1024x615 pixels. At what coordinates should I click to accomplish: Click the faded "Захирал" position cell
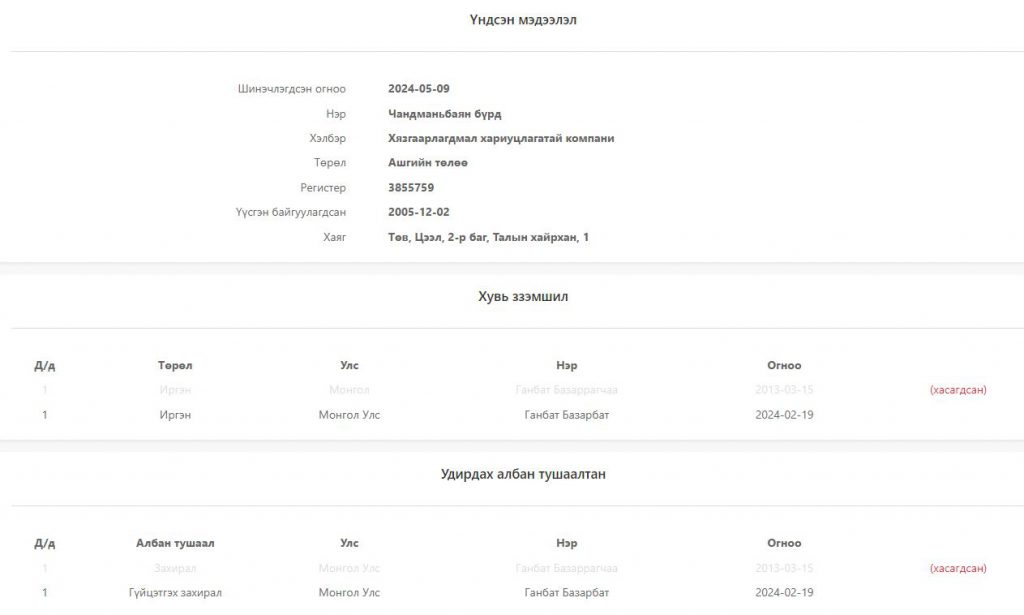click(x=175, y=568)
